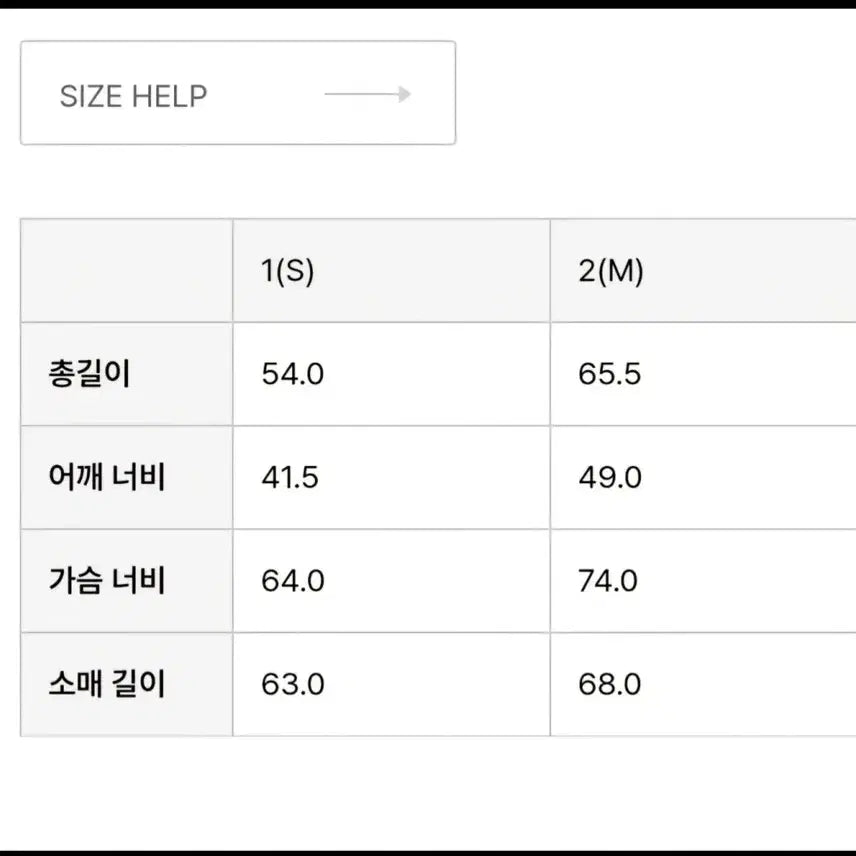Click the 소매 길이 value for size 1(S)
This screenshot has height=856, width=856.
pyautogui.click(x=289, y=684)
